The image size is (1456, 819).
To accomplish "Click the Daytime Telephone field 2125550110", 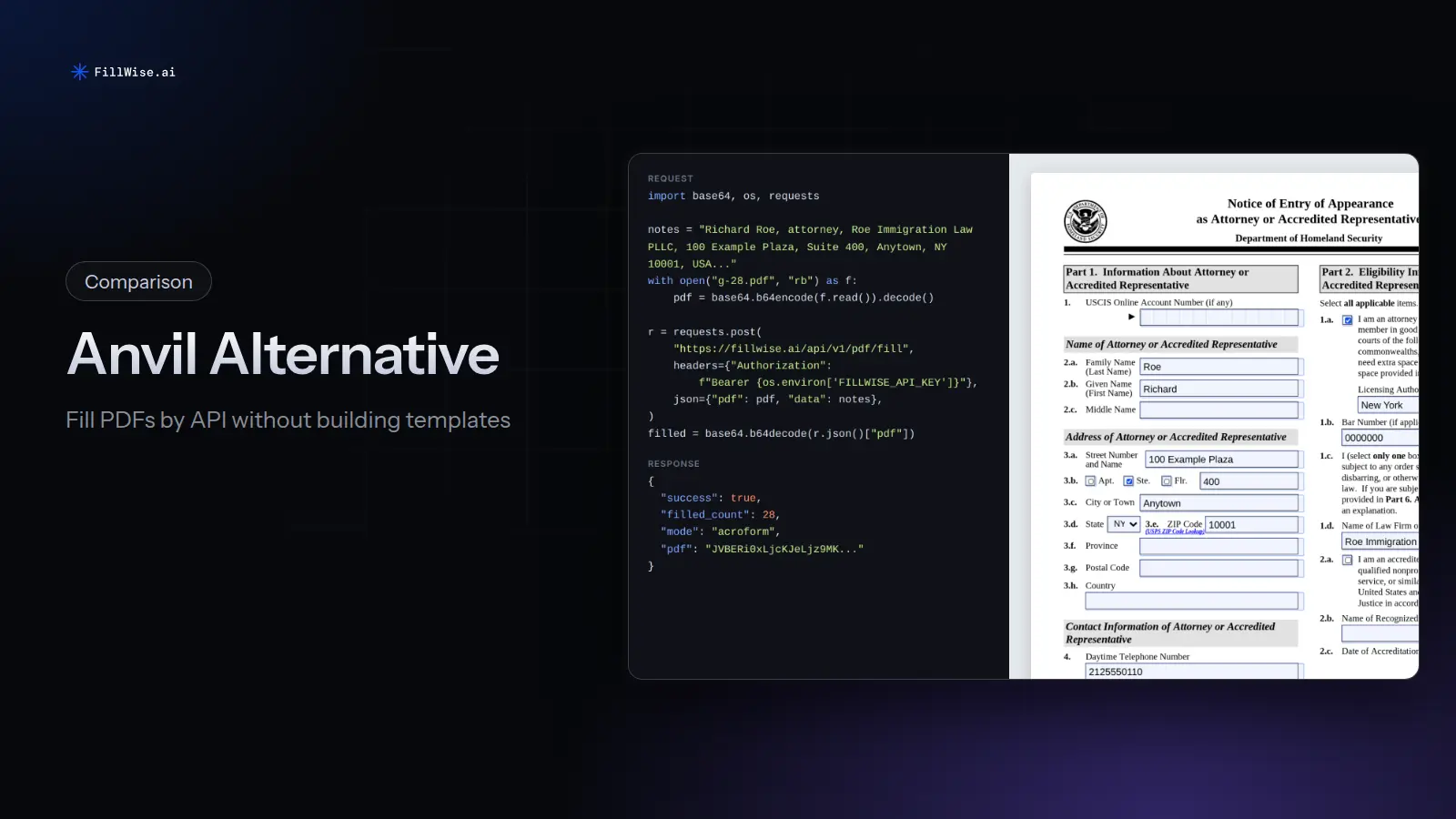I will [x=1192, y=672].
